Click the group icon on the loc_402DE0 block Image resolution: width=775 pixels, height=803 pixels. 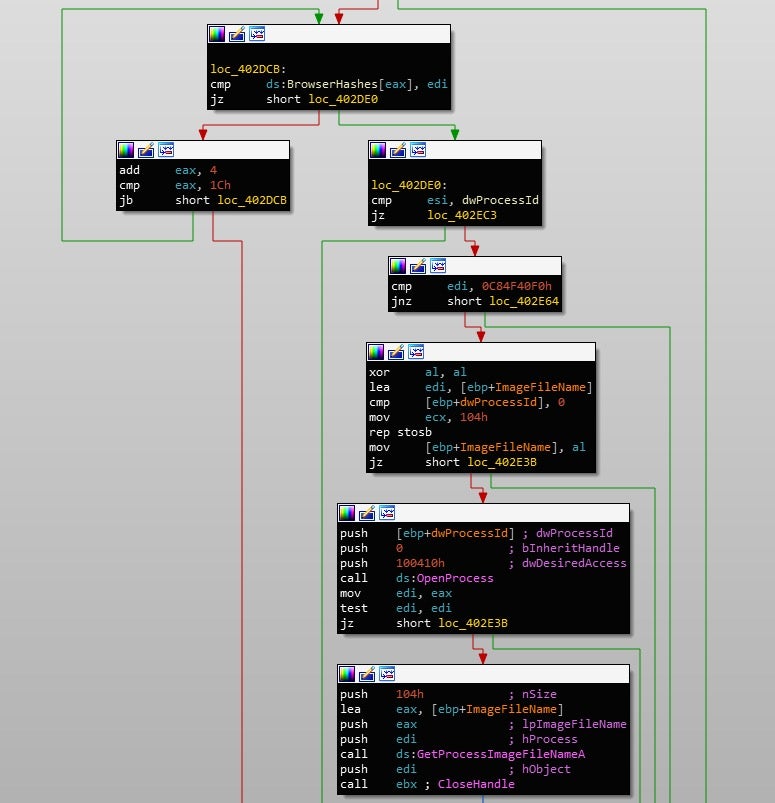click(x=418, y=150)
